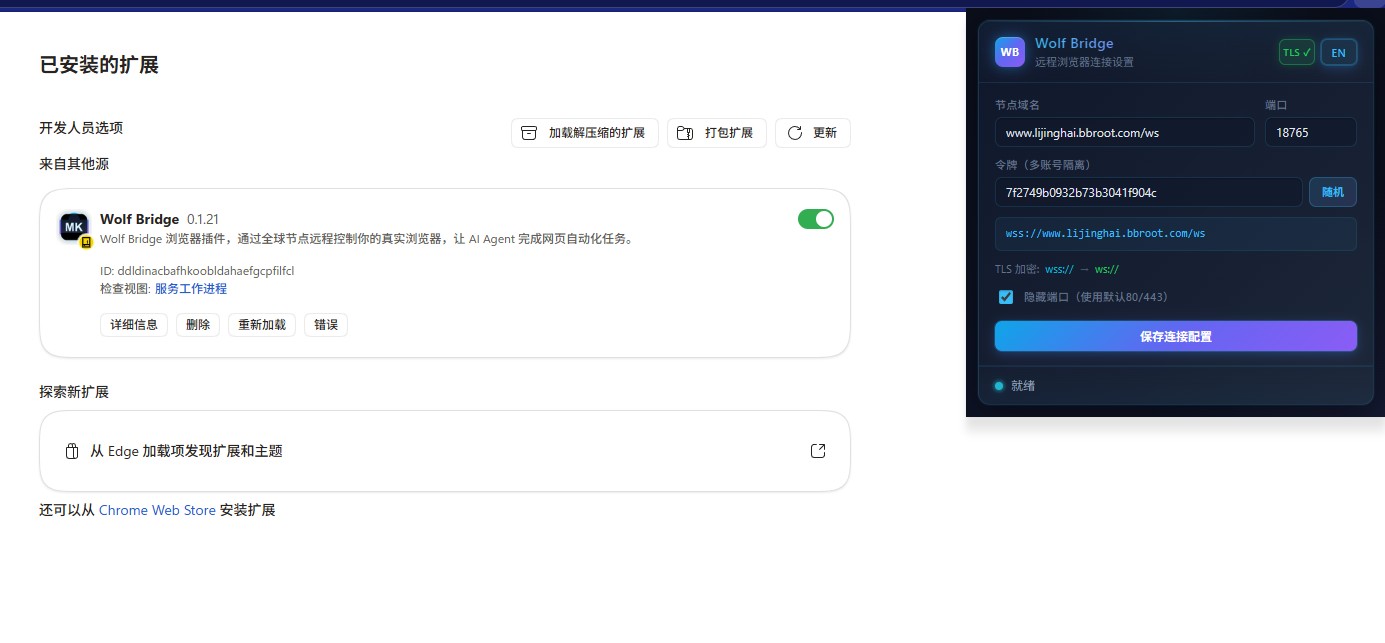Uncheck the 隐藏端口 checkbox
Screen dimensions: 1385x643
point(1006,297)
